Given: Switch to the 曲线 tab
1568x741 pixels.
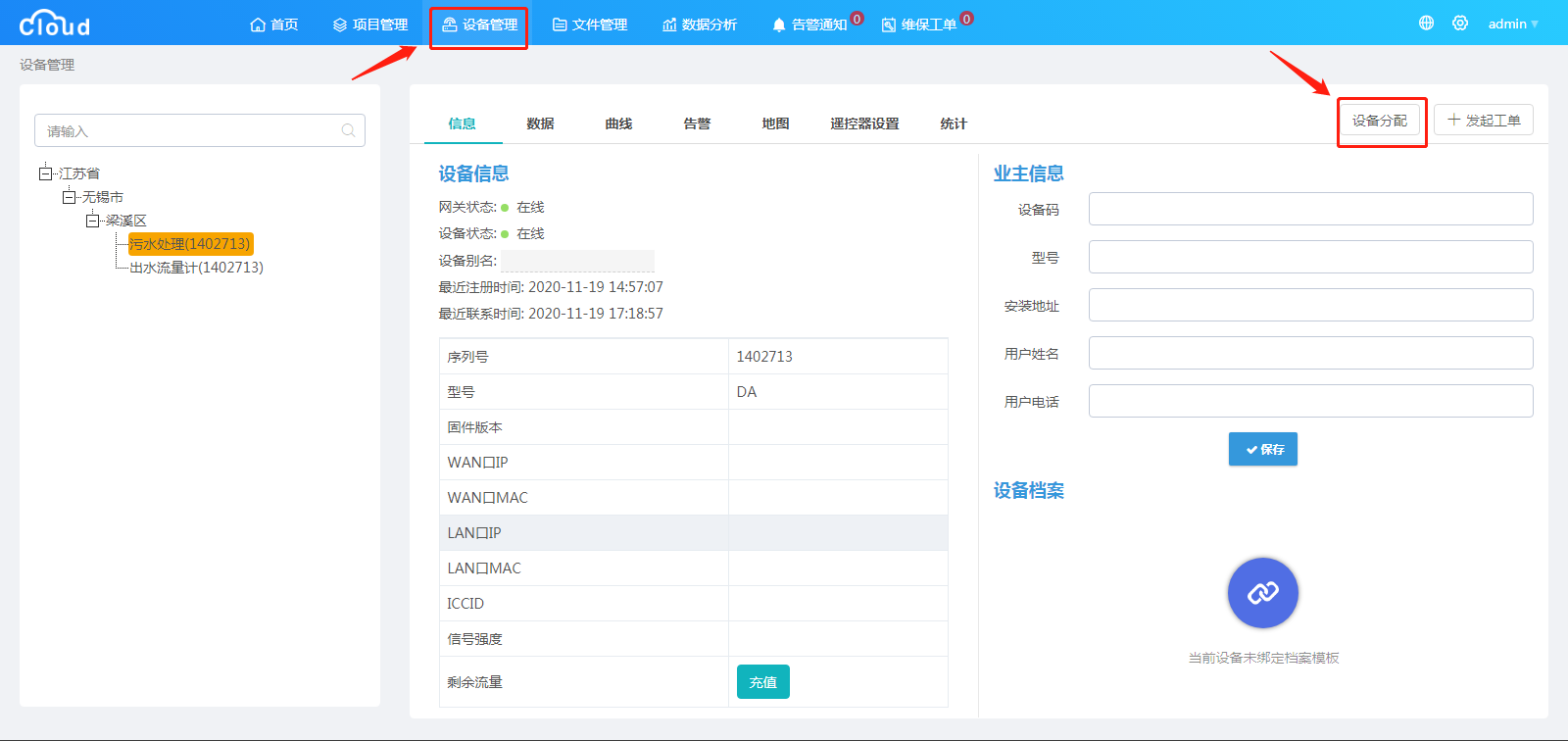Looking at the screenshot, I should pyautogui.click(x=619, y=123).
